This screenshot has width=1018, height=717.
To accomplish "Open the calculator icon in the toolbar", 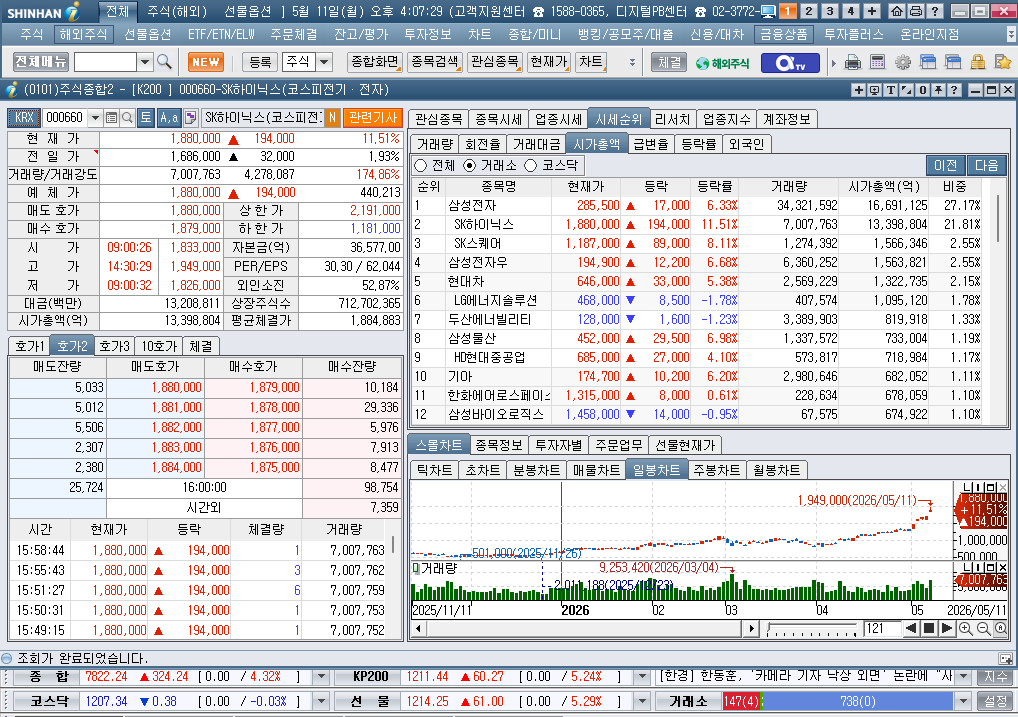I will [877, 62].
